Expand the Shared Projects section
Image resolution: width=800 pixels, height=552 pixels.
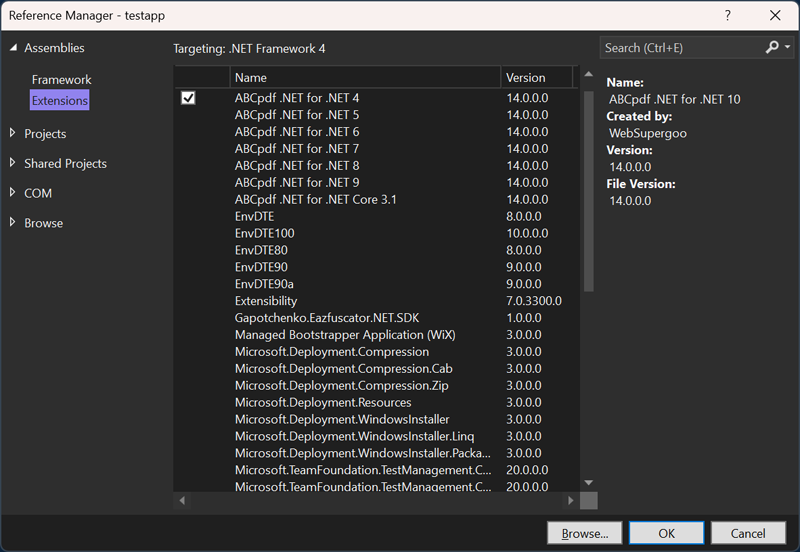[13, 162]
